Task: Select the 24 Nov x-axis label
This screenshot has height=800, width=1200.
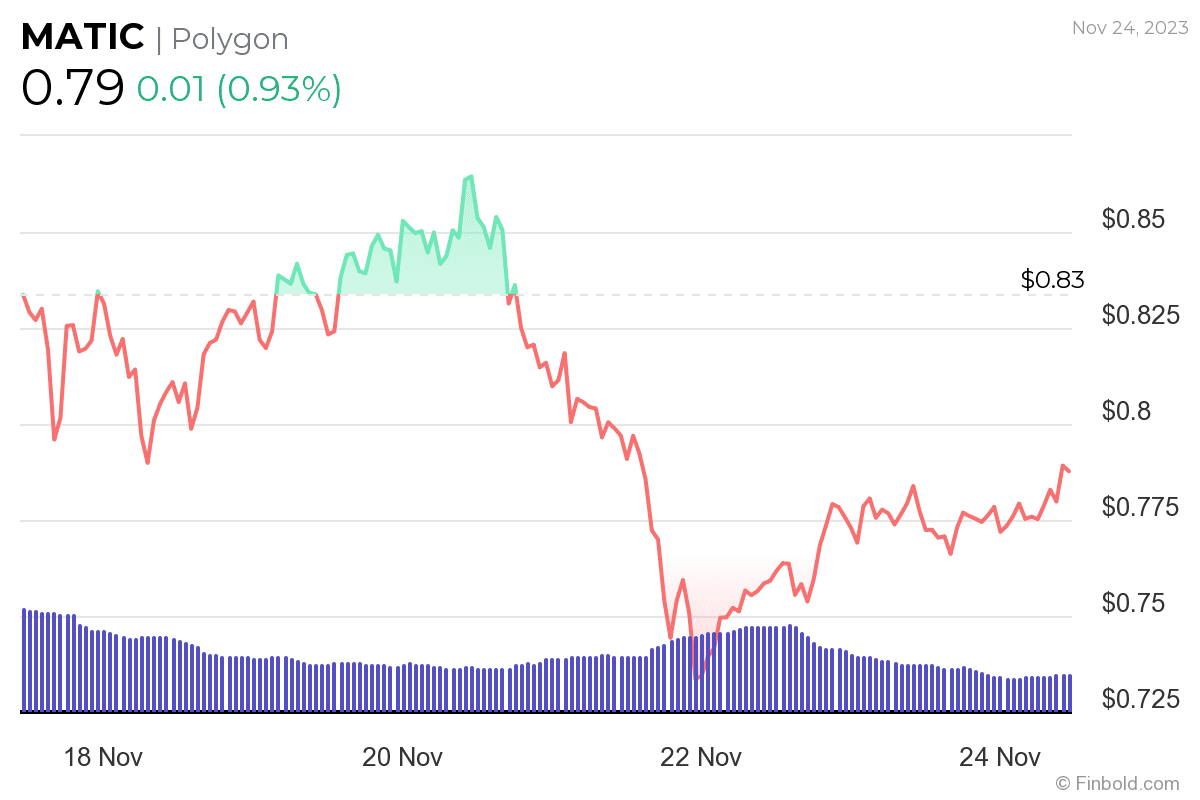Action: coord(1001,757)
